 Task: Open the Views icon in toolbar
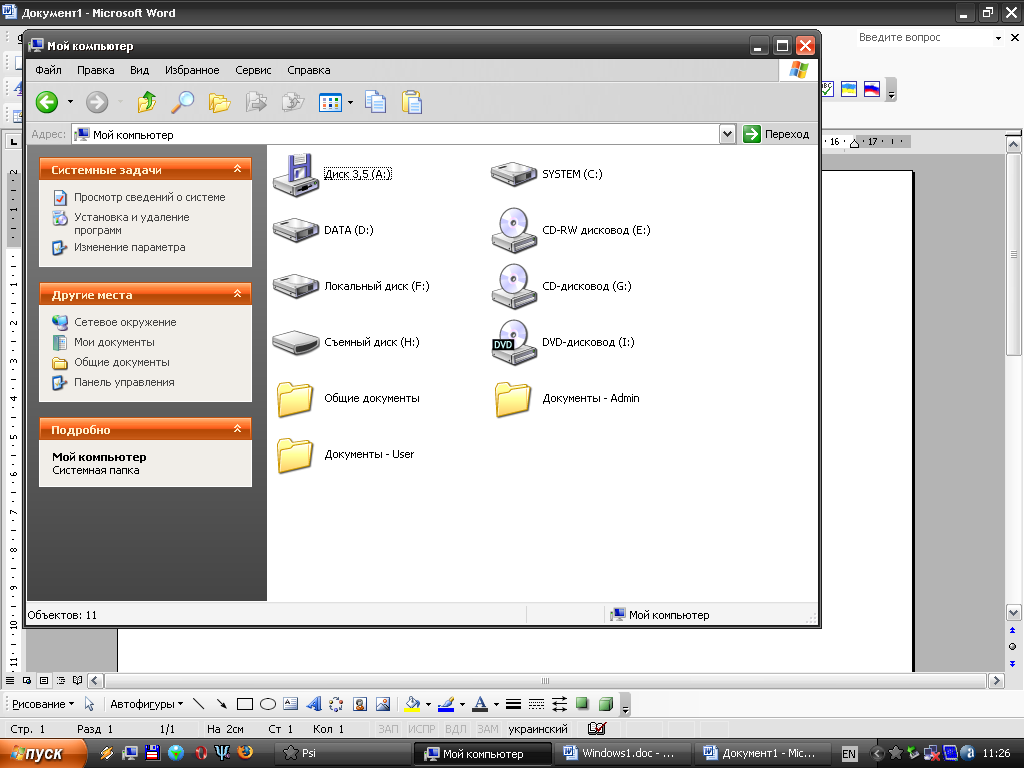point(330,102)
